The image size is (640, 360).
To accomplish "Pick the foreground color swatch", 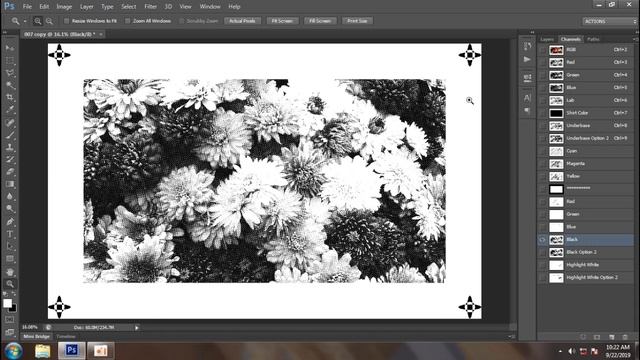I will [x=7, y=303].
